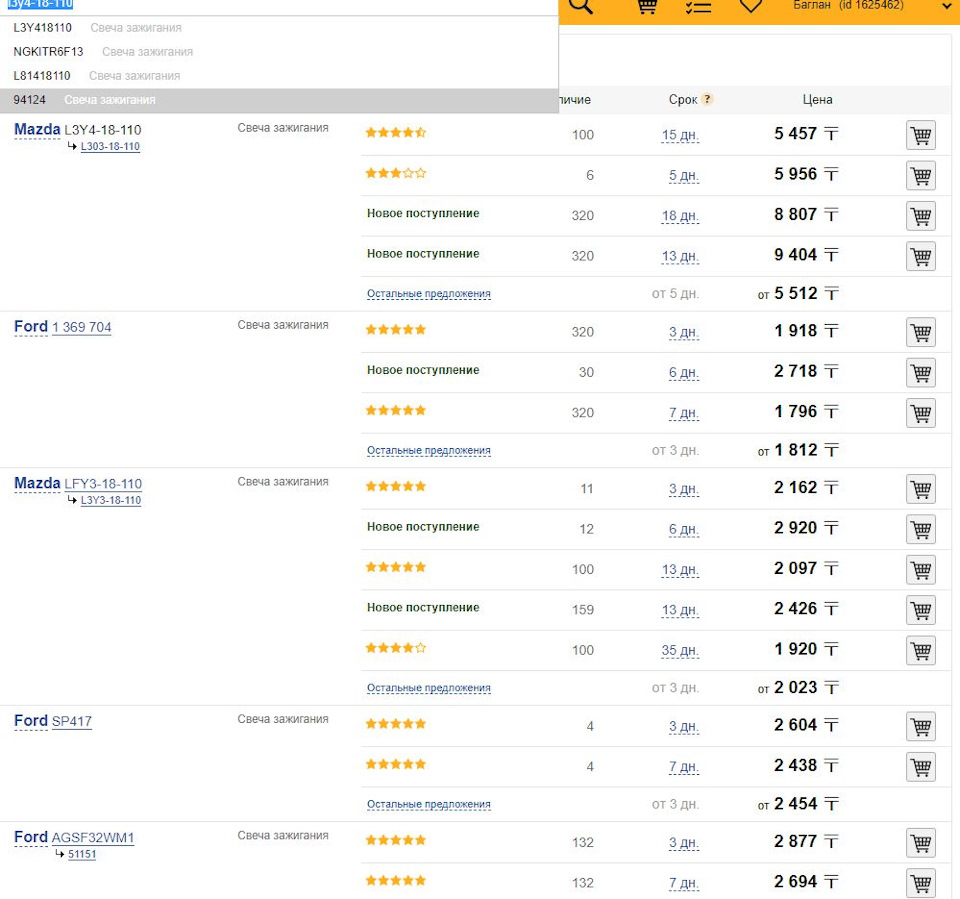Expand Остальные предложения under price 2 023
Image resolution: width=960 pixels, height=899 pixels.
pyautogui.click(x=429, y=688)
